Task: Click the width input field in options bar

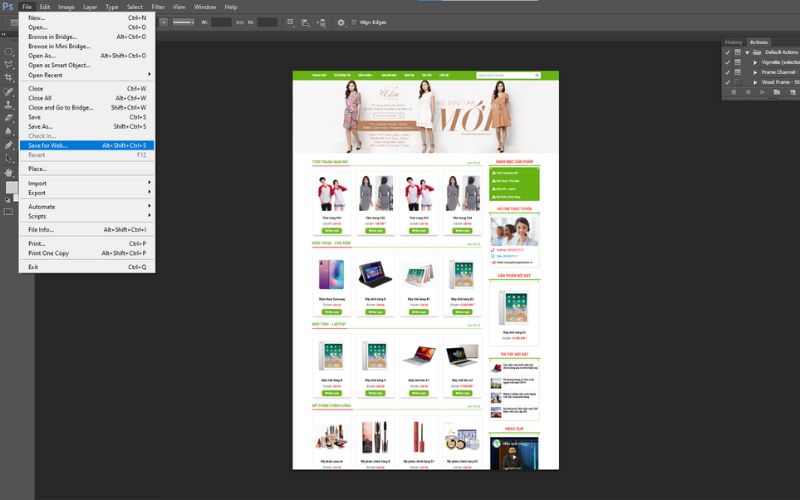Action: click(x=221, y=21)
